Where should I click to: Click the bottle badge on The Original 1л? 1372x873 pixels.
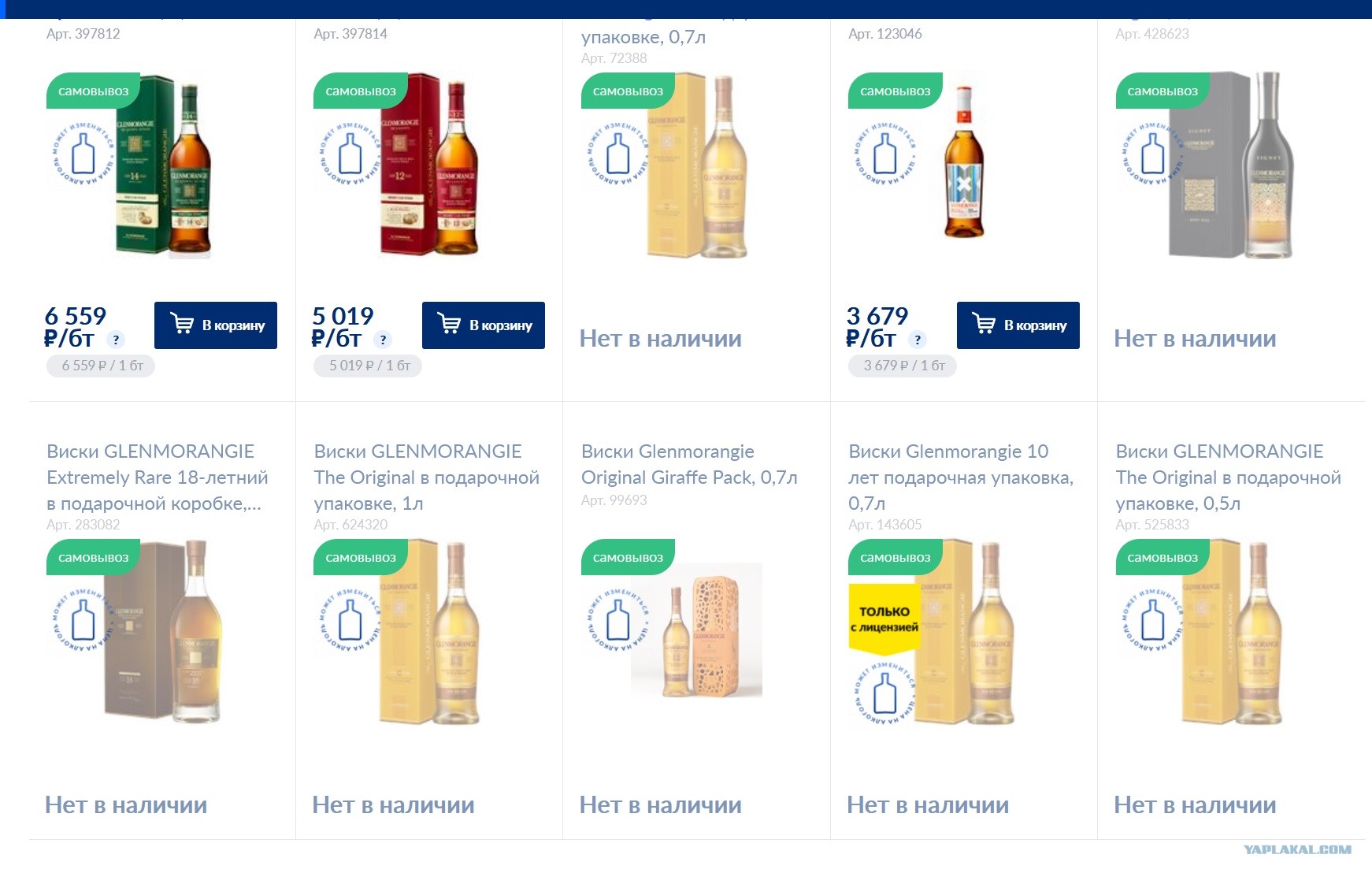(x=350, y=620)
